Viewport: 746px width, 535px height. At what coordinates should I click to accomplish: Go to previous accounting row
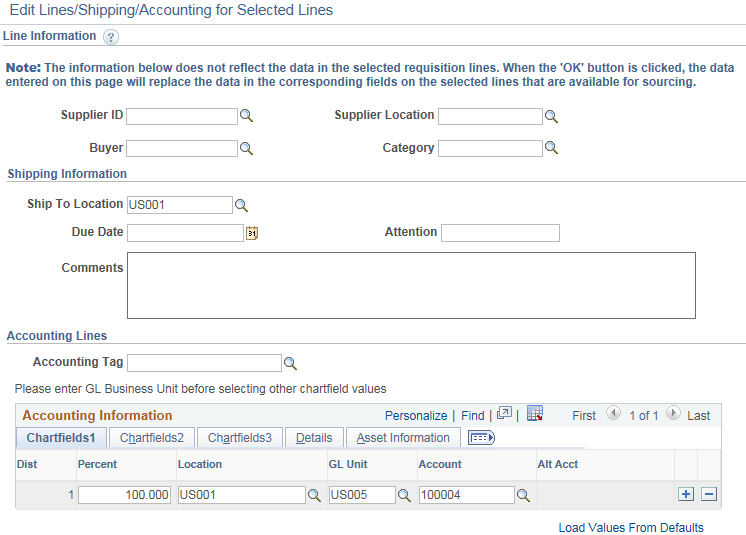[613, 413]
